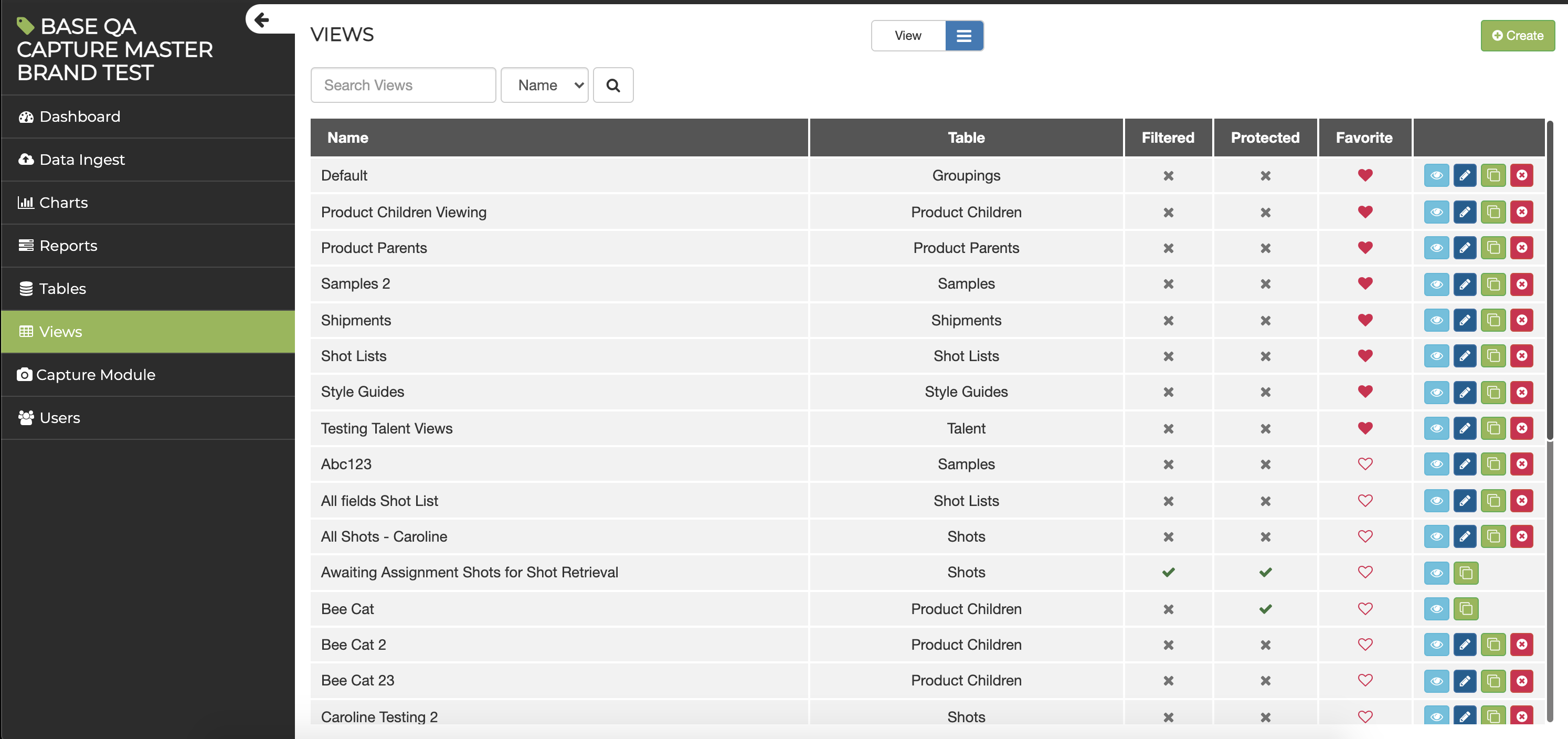Edit the Abc123 view using pencil icon
Viewport: 1568px width, 739px height.
point(1465,464)
